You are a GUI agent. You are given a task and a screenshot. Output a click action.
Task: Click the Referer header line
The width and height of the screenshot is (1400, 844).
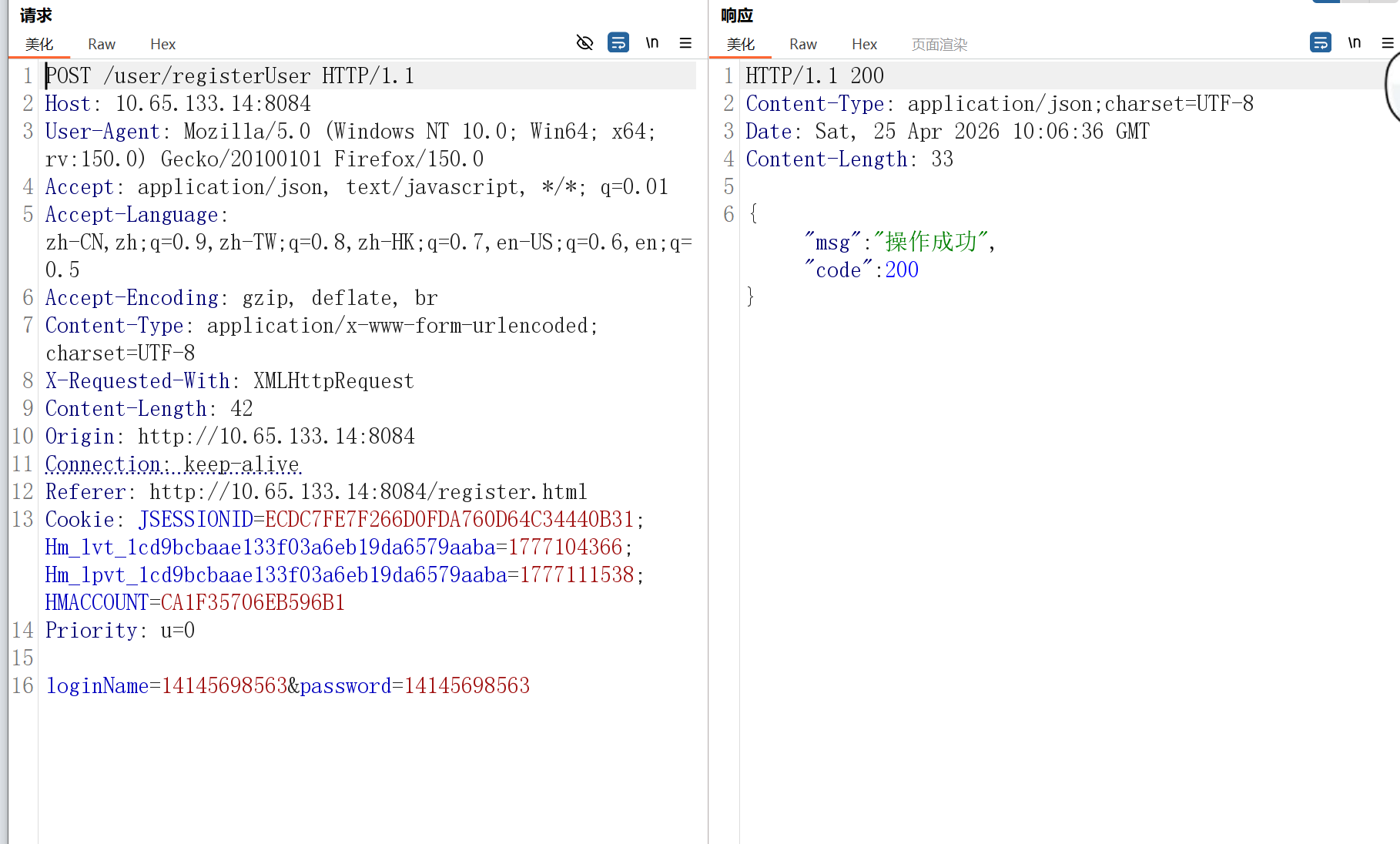316,491
